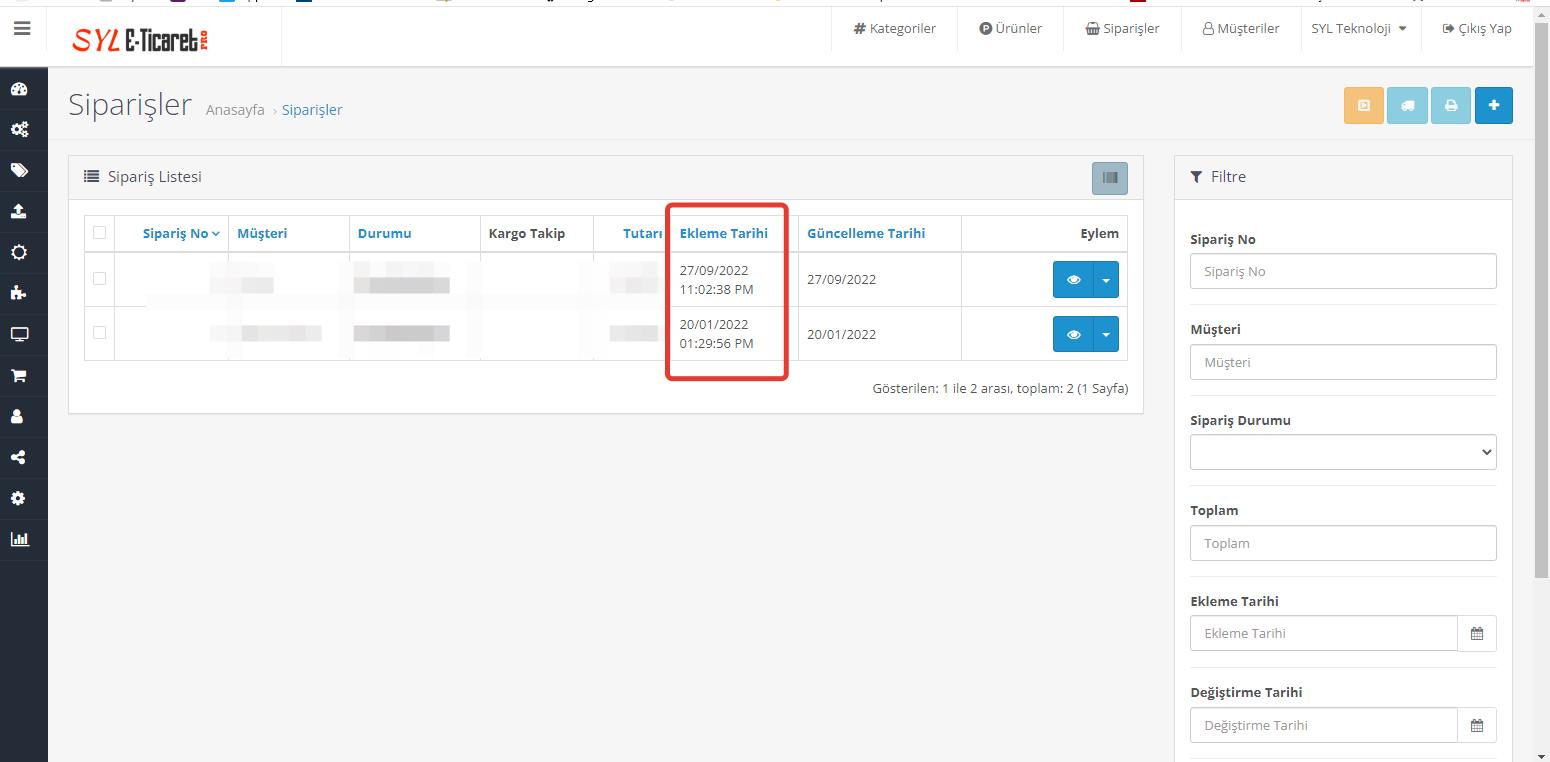Sort the table by Ekleme Tarihi column

723,233
